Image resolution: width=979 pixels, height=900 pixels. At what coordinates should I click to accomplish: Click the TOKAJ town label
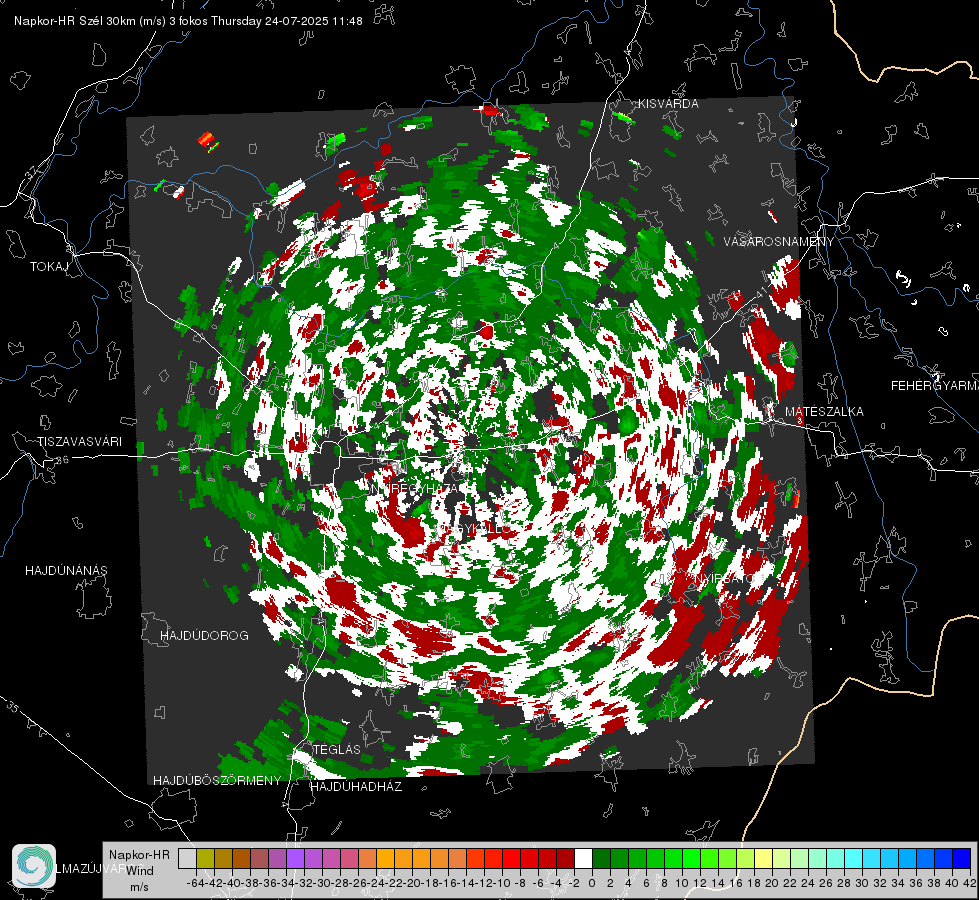click(49, 267)
